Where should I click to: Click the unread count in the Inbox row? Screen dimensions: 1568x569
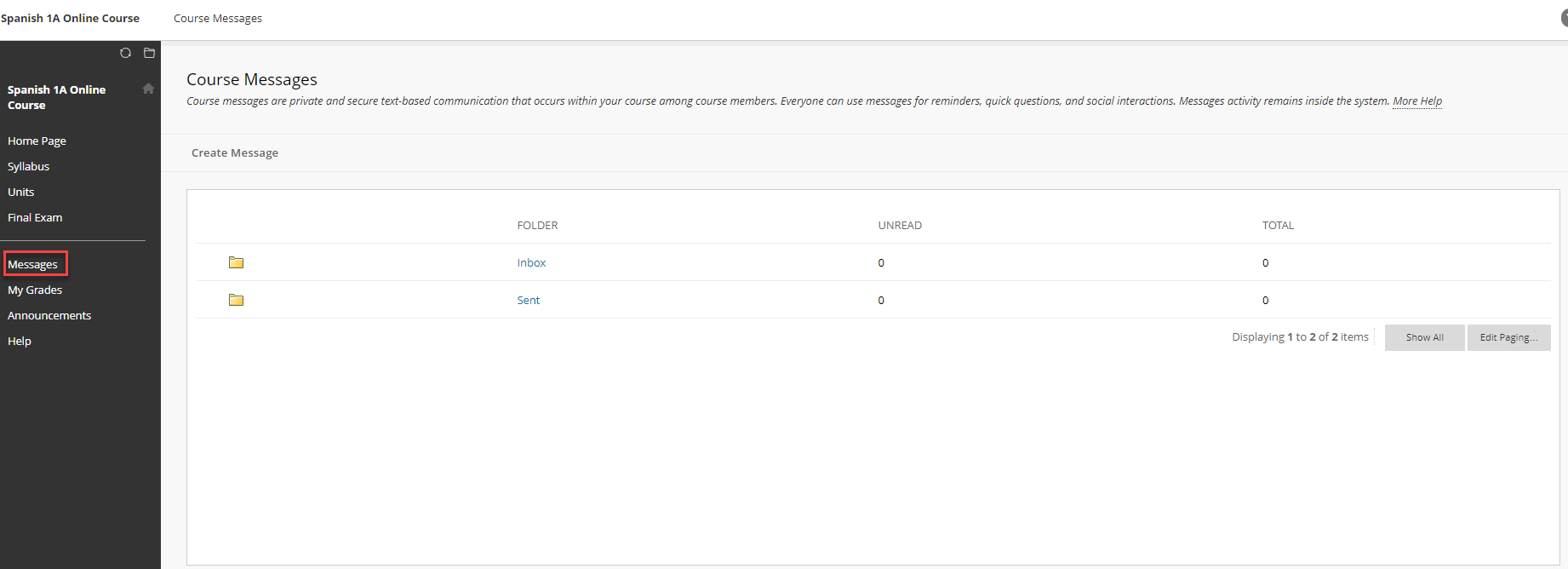pos(881,262)
